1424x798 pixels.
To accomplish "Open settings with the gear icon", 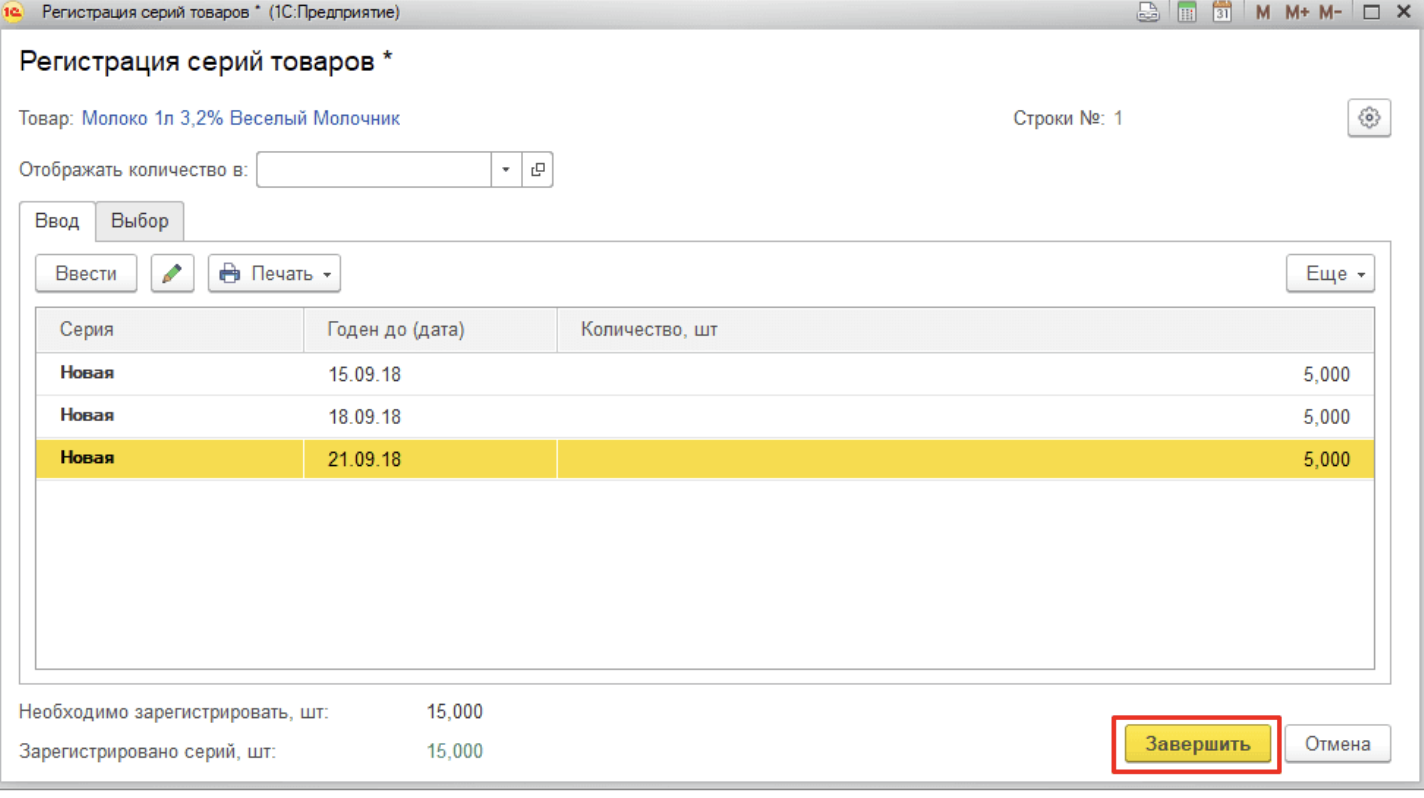I will (x=1369, y=118).
